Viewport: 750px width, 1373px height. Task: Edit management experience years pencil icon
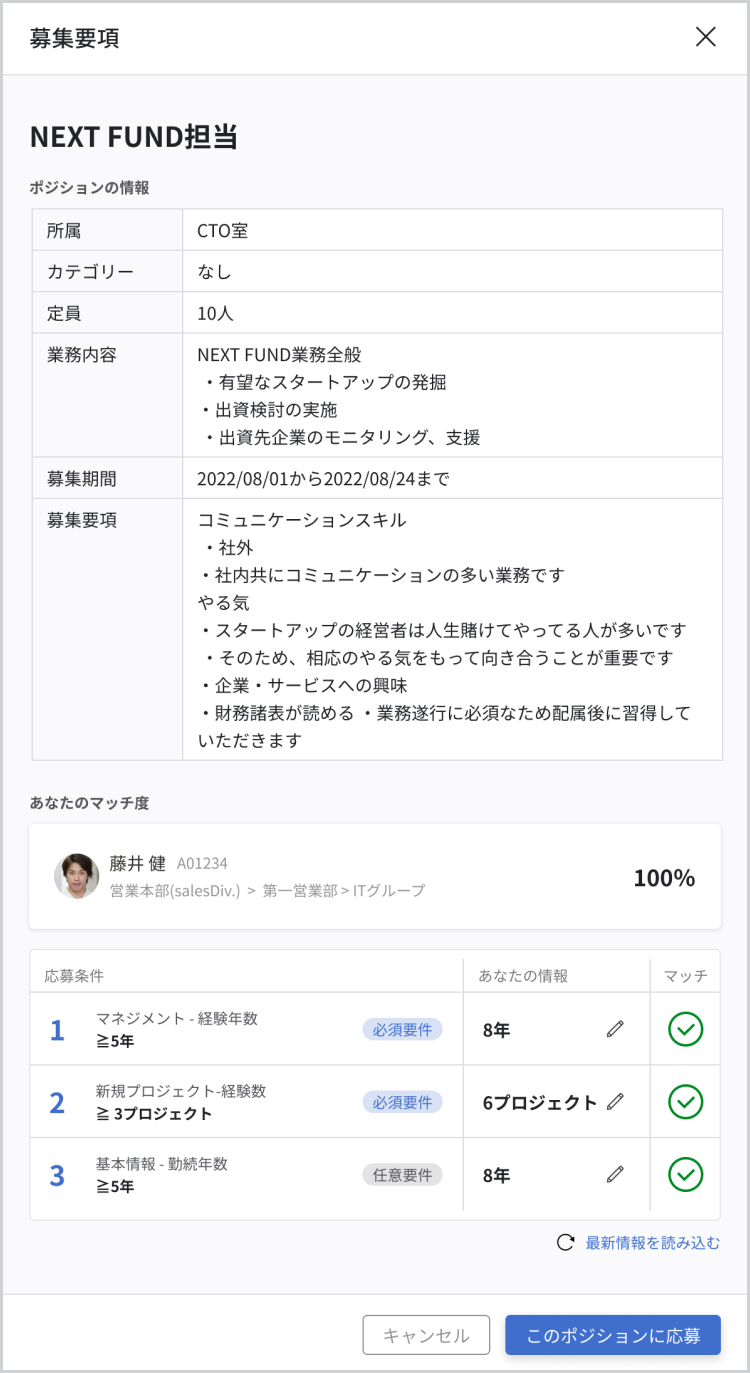click(615, 1028)
